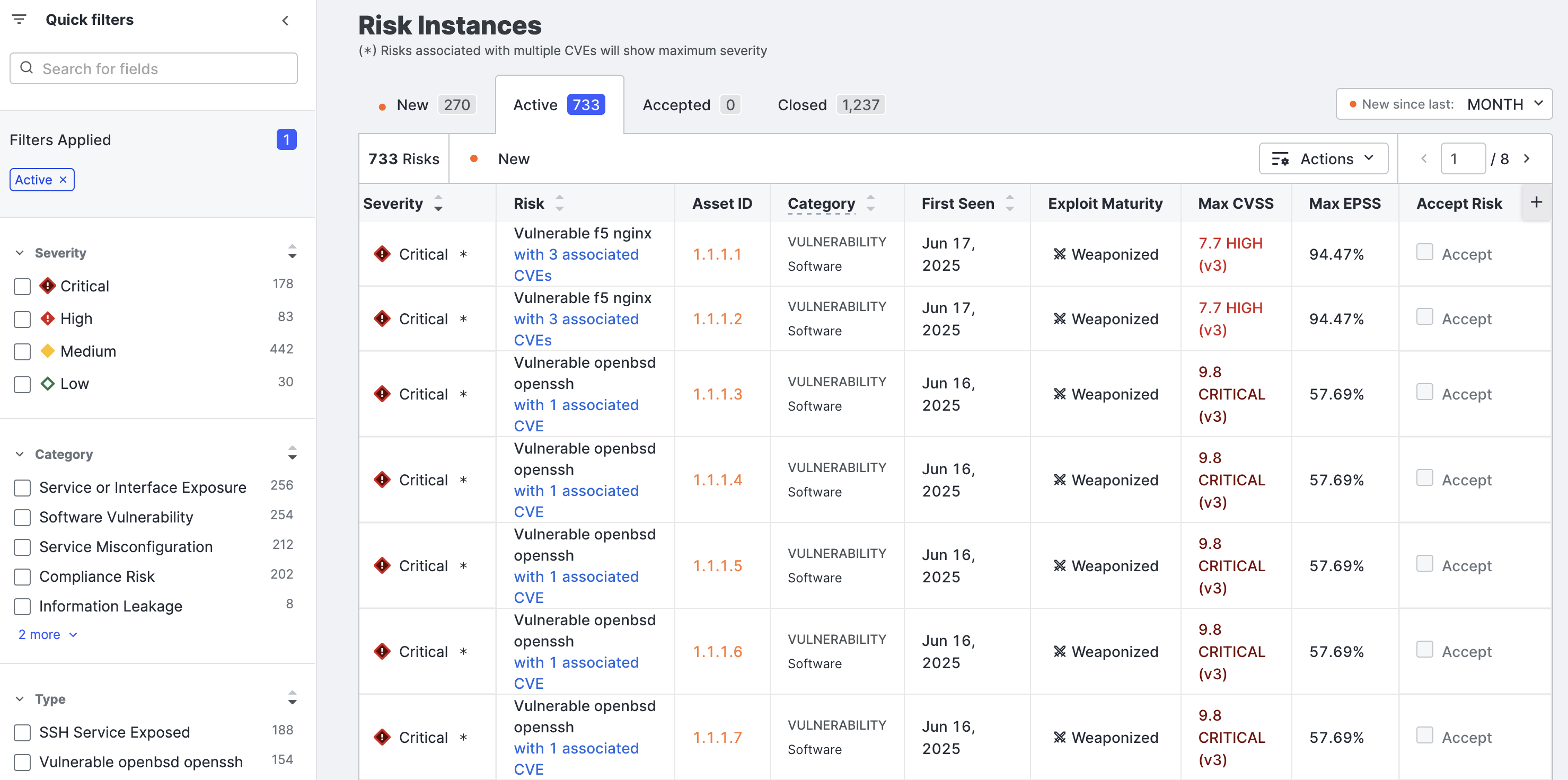Click the Critical diamond icon in Severity filter
1568x780 pixels.
pos(48,286)
